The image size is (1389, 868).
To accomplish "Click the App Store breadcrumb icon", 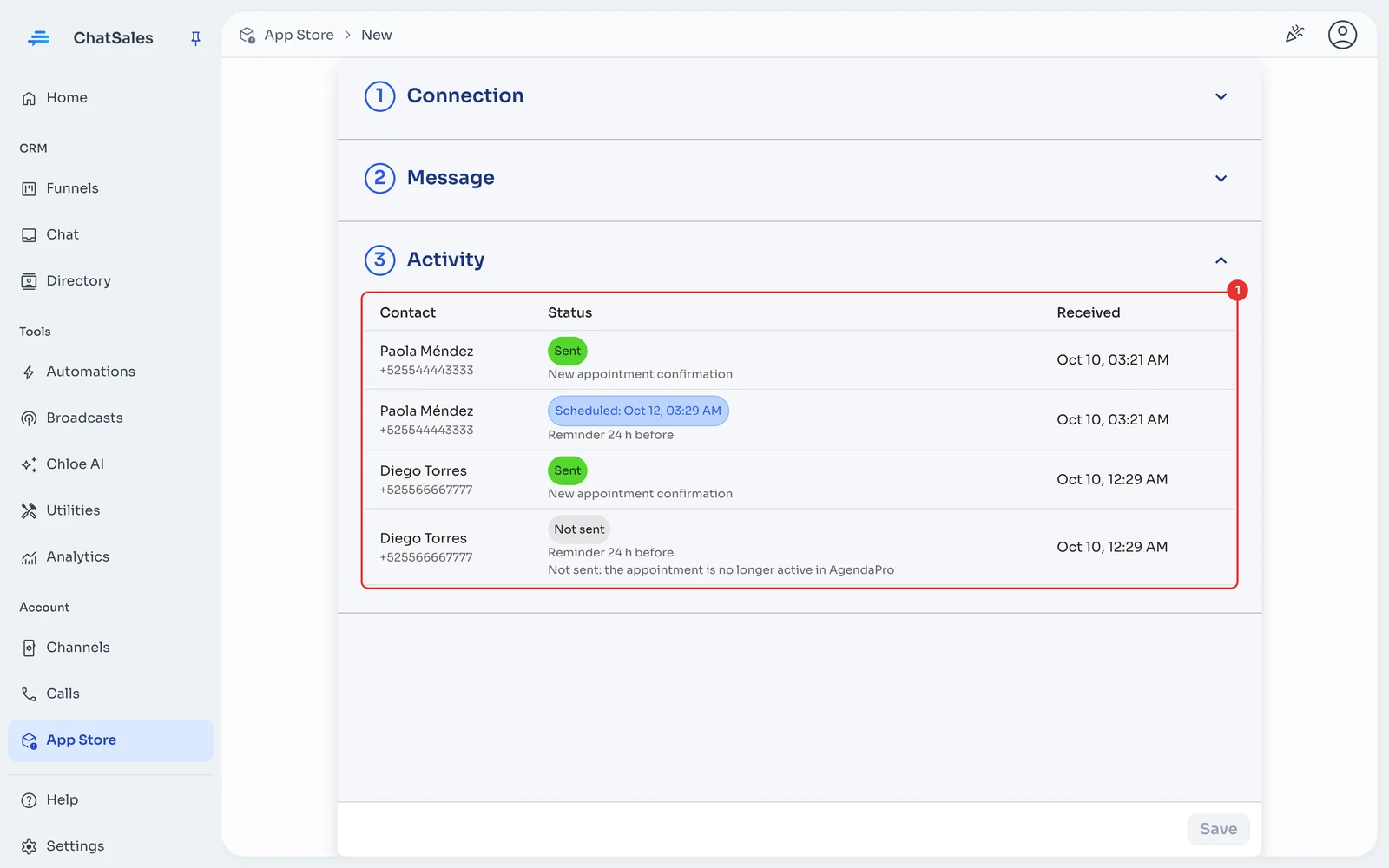I will pyautogui.click(x=247, y=35).
